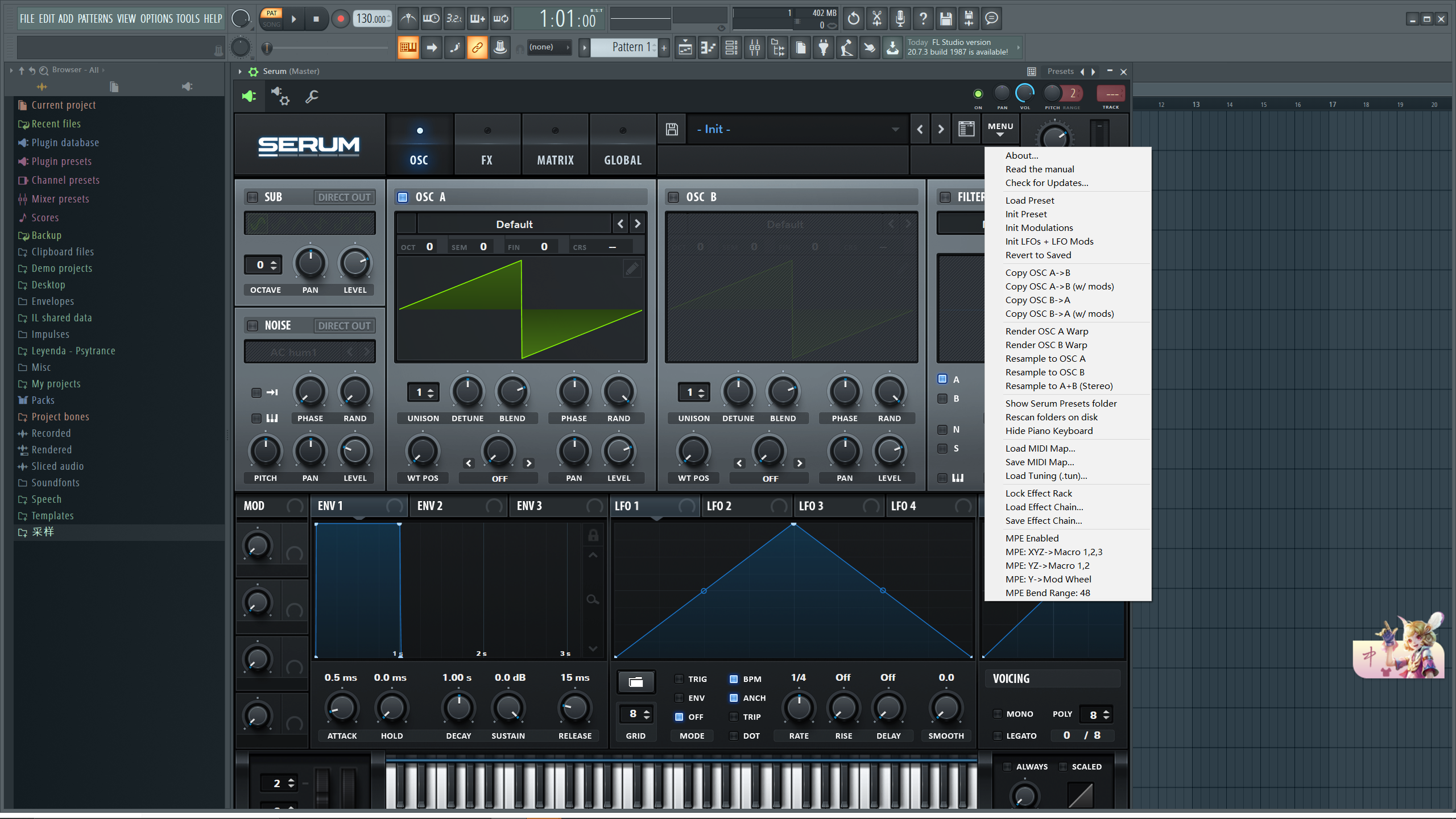Screen dimensions: 1456x819
Task: Click the render export icon
Action: [969, 19]
